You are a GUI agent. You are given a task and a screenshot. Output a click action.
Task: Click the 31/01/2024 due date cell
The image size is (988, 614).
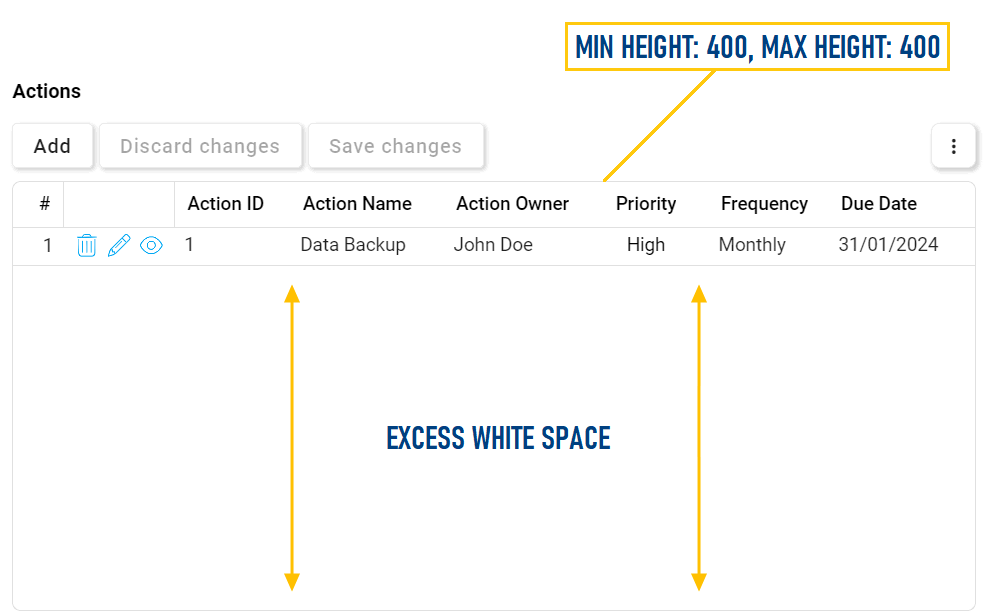(x=888, y=245)
